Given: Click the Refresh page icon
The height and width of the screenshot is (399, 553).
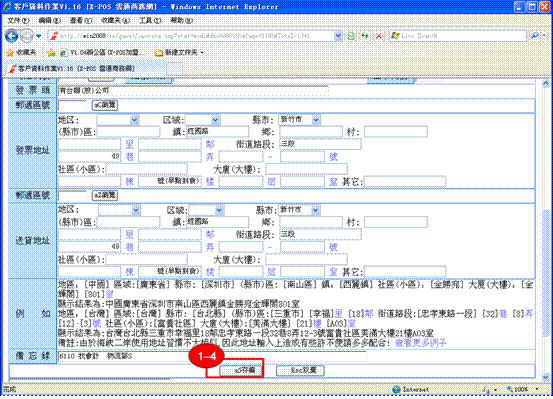Looking at the screenshot, I should (365, 36).
